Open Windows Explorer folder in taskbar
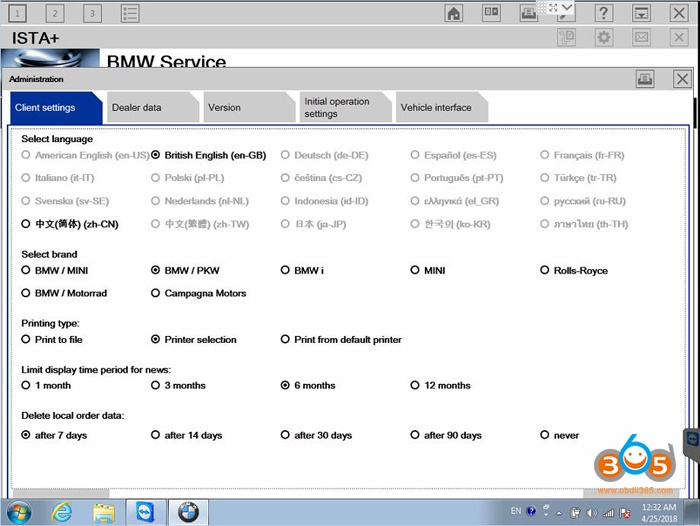 [x=104, y=512]
